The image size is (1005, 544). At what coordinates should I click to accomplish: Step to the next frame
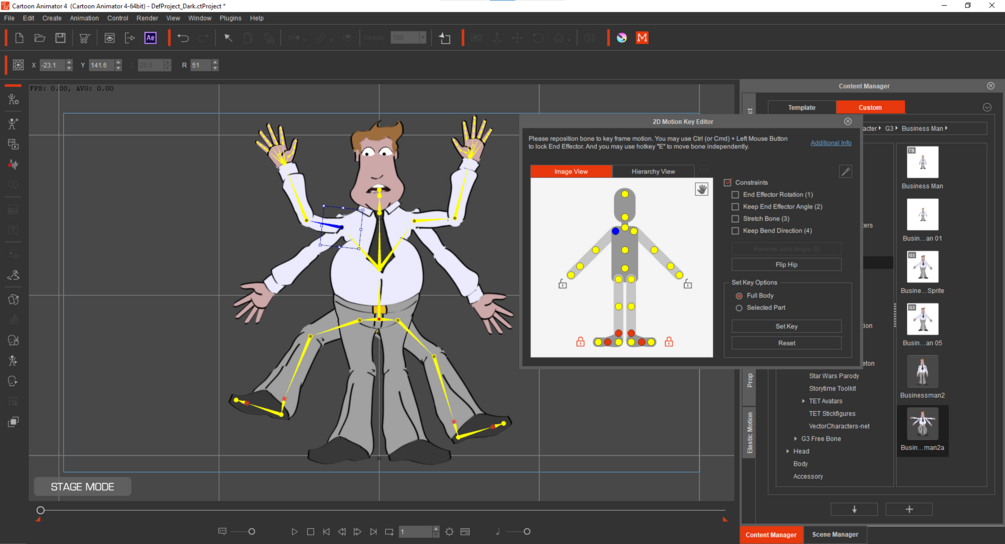[358, 532]
